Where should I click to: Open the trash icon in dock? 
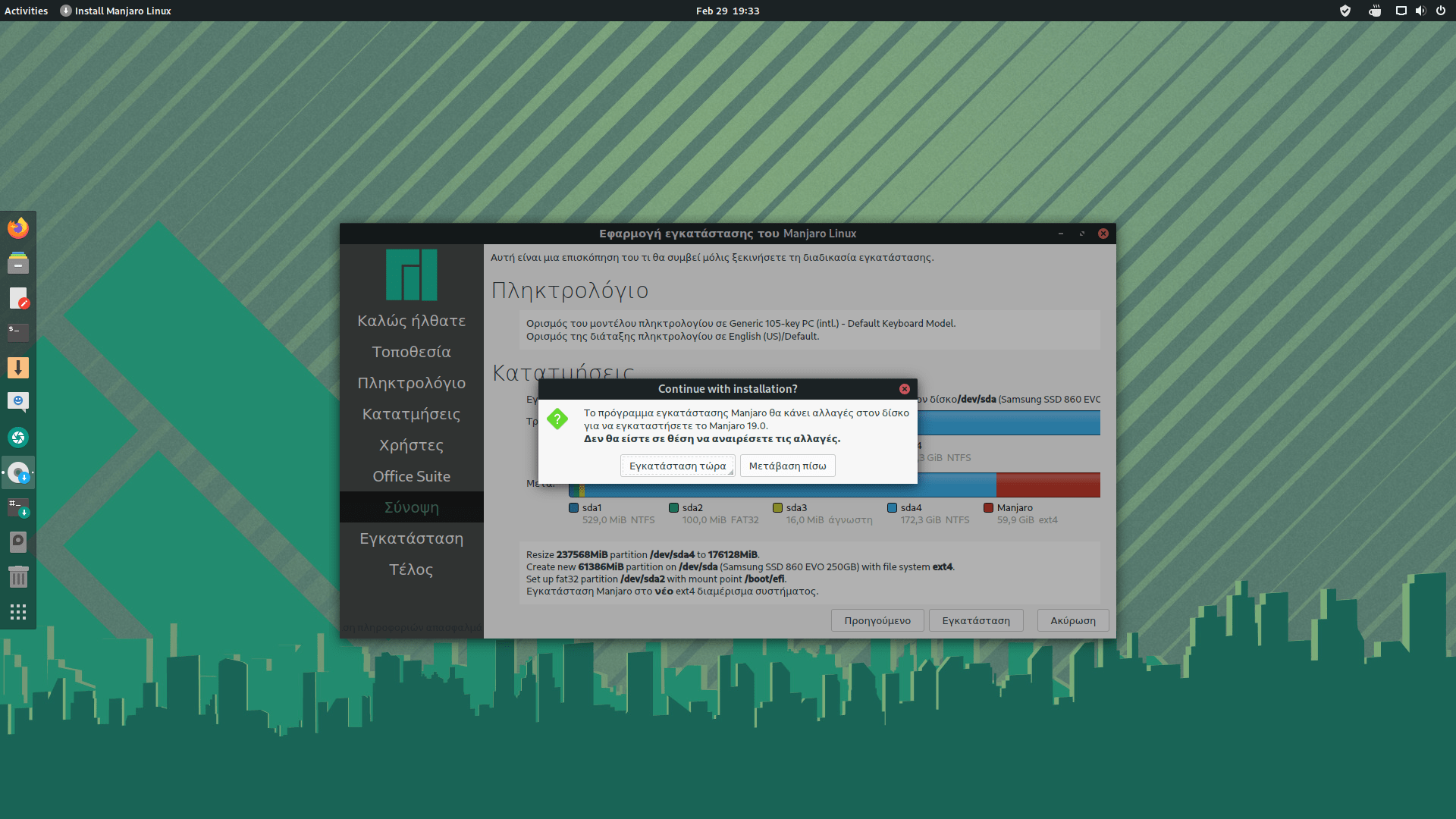[x=18, y=577]
